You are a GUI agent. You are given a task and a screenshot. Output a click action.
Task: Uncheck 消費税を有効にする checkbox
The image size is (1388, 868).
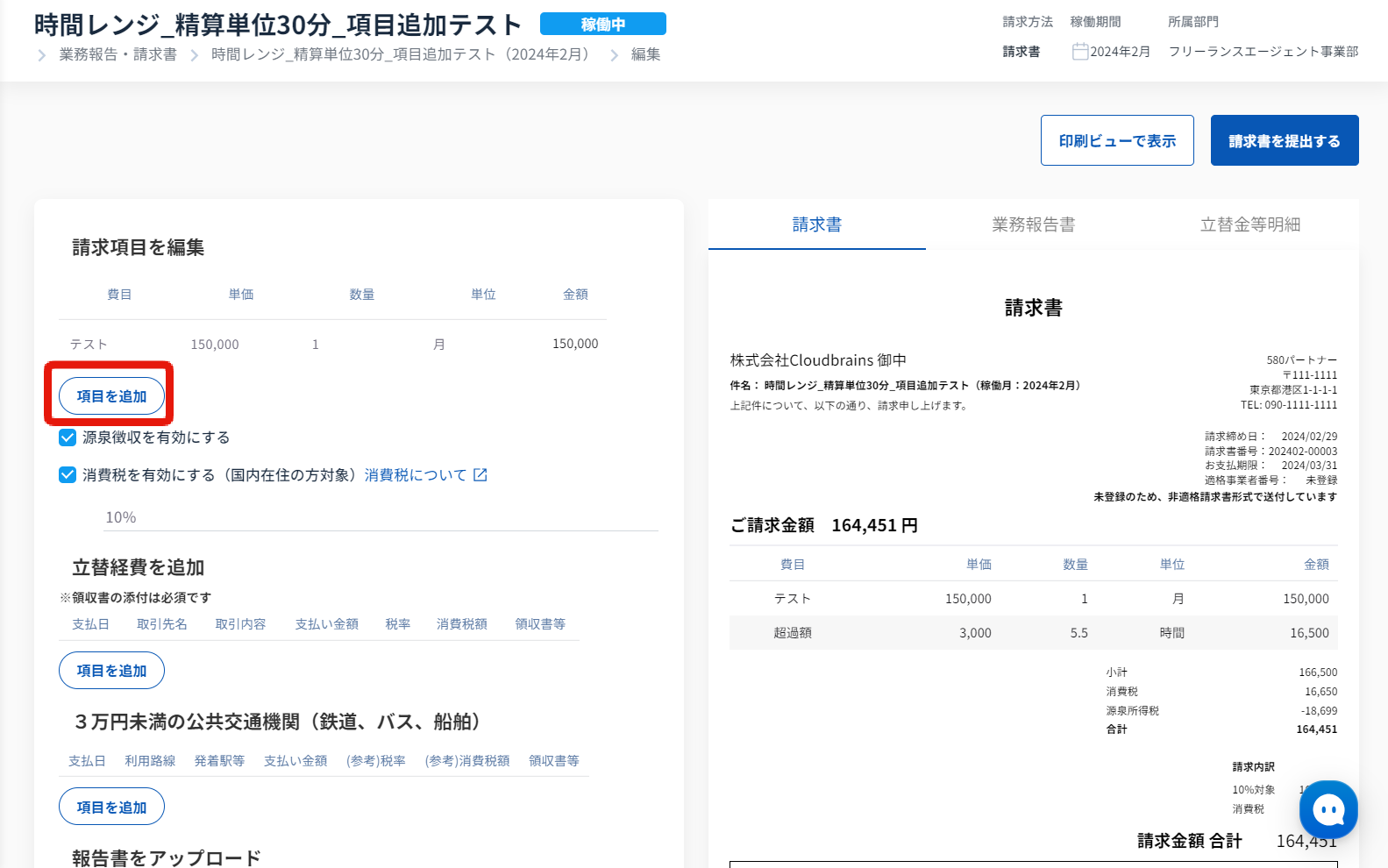pos(68,475)
